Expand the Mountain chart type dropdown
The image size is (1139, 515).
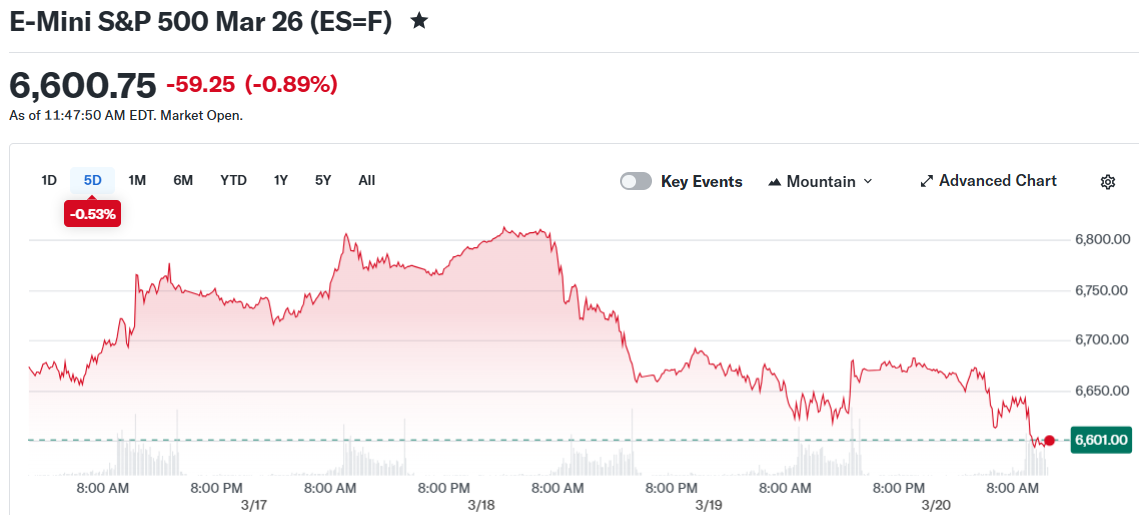pyautogui.click(x=867, y=181)
